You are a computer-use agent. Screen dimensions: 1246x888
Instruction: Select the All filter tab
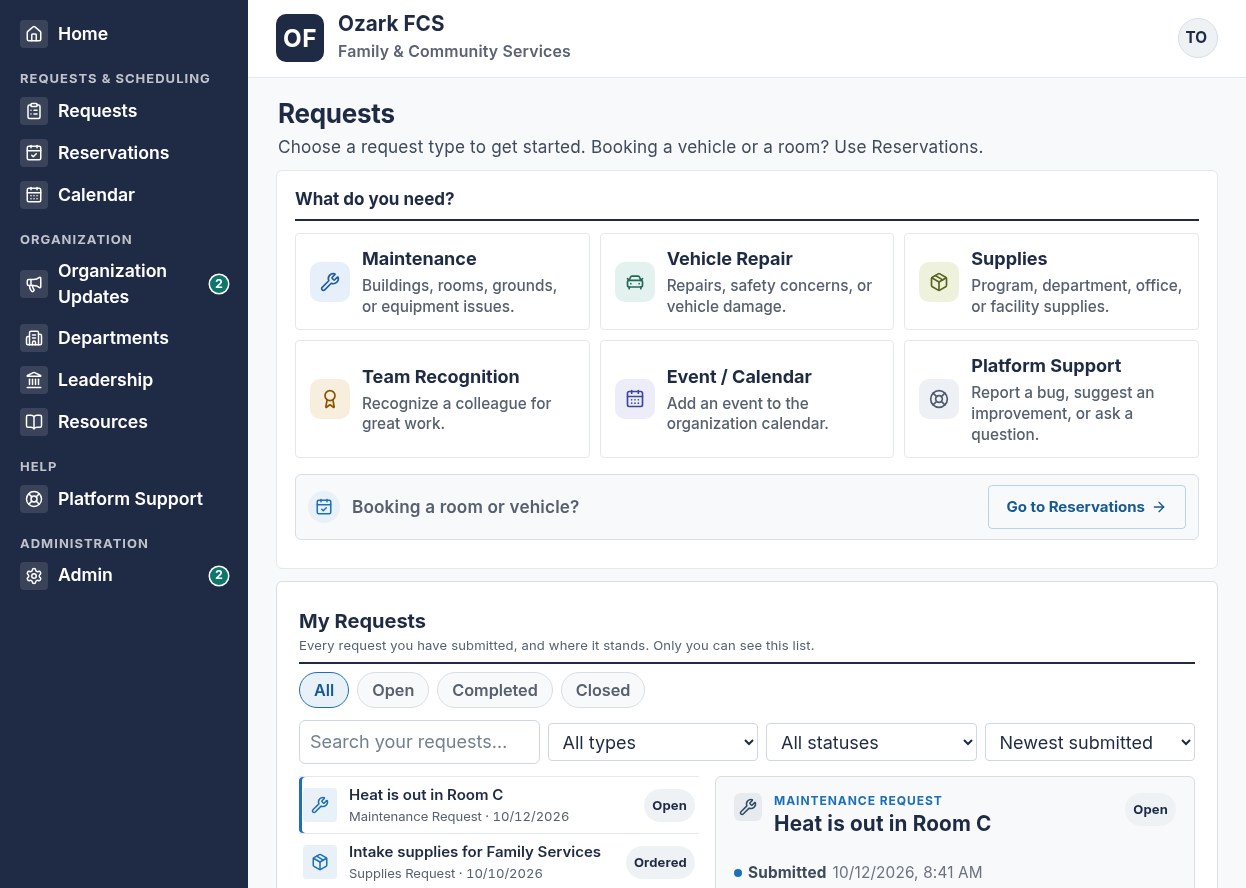[324, 690]
